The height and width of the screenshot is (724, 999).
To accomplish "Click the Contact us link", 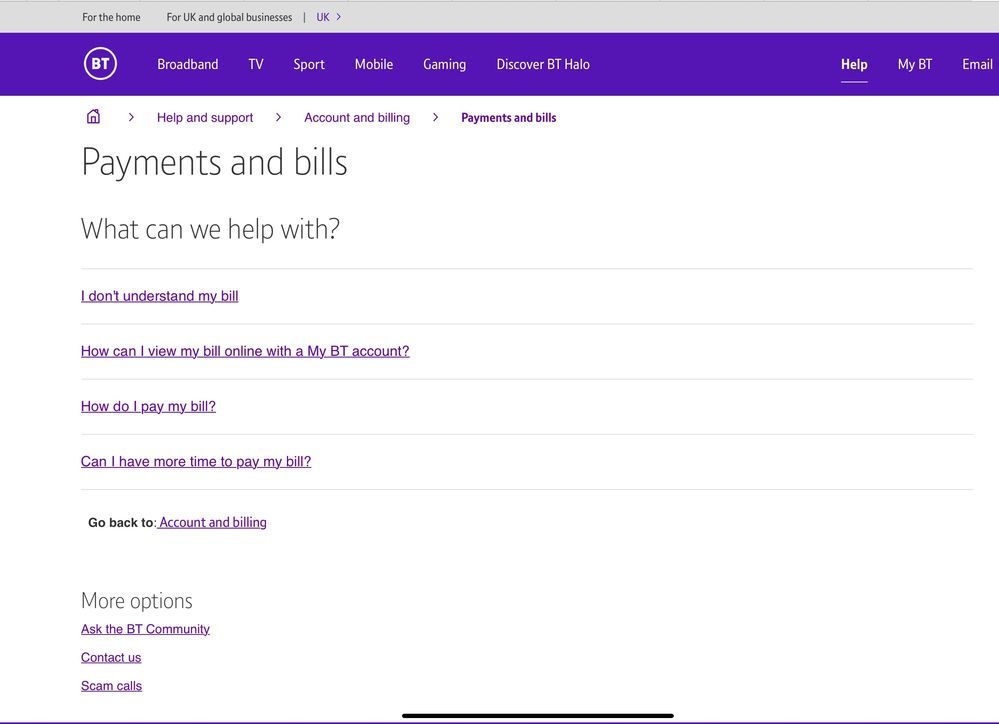I will point(111,657).
